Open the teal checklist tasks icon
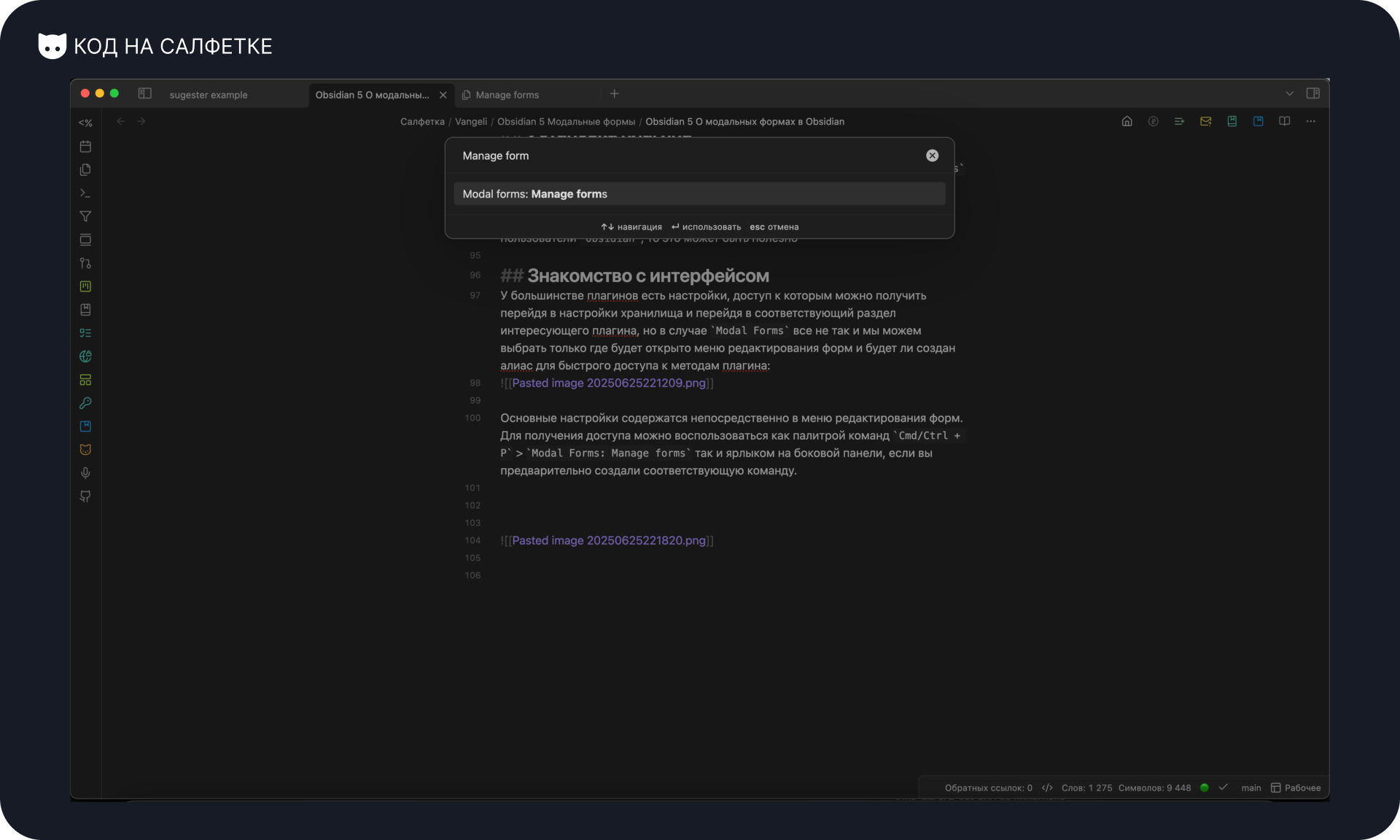The width and height of the screenshot is (1400, 840). coord(85,333)
